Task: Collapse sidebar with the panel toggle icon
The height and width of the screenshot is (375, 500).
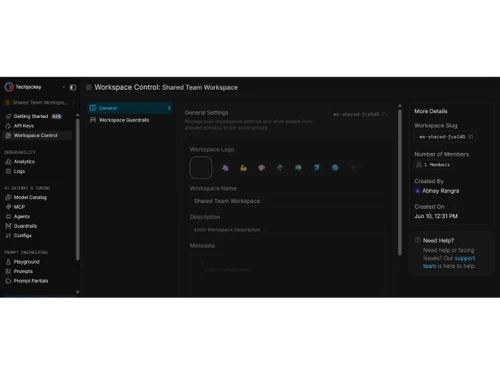Action: (x=73, y=87)
